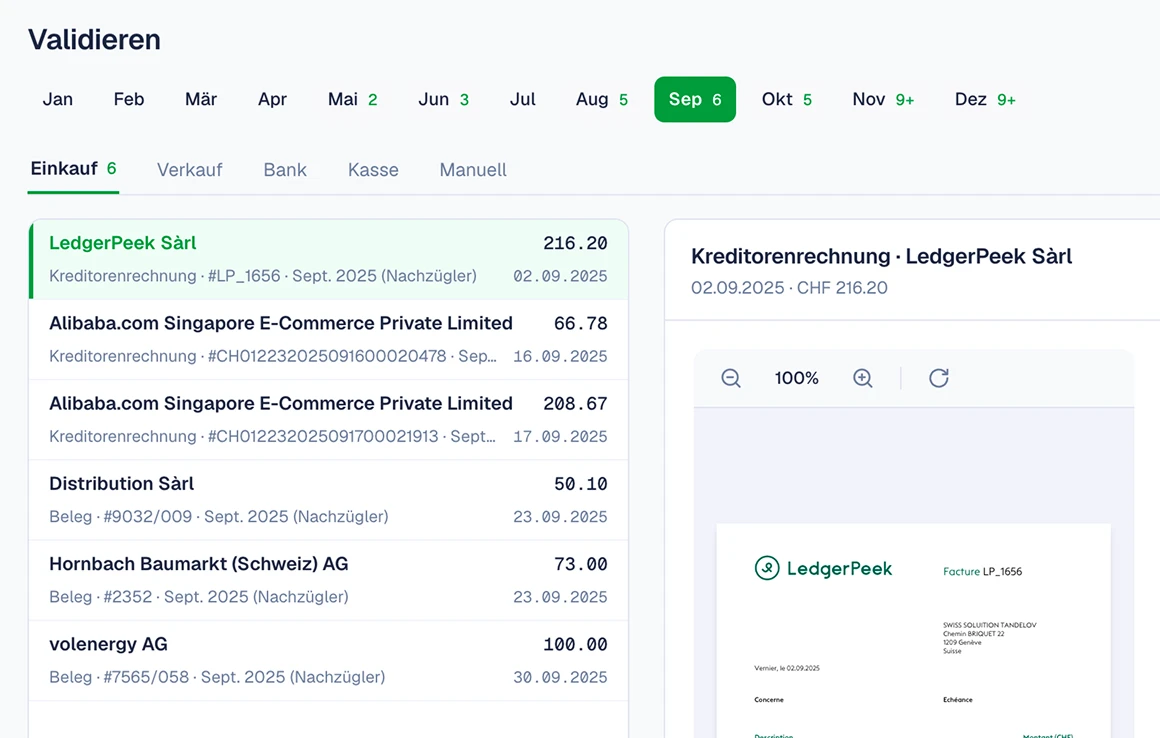Click Beleg #2352 description text

pyautogui.click(x=198, y=597)
